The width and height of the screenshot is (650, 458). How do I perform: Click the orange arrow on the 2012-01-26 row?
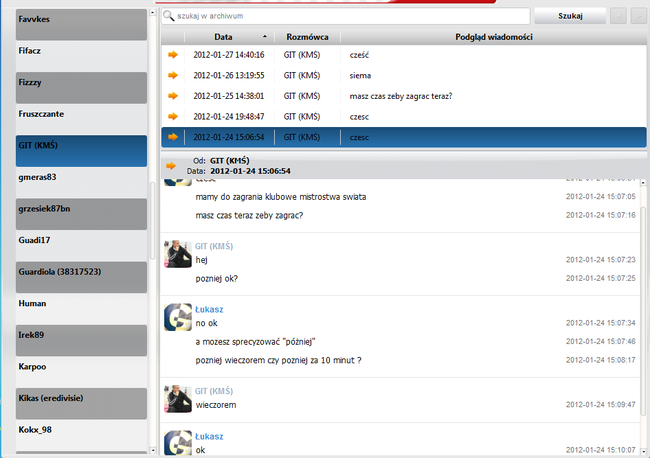pyautogui.click(x=172, y=75)
